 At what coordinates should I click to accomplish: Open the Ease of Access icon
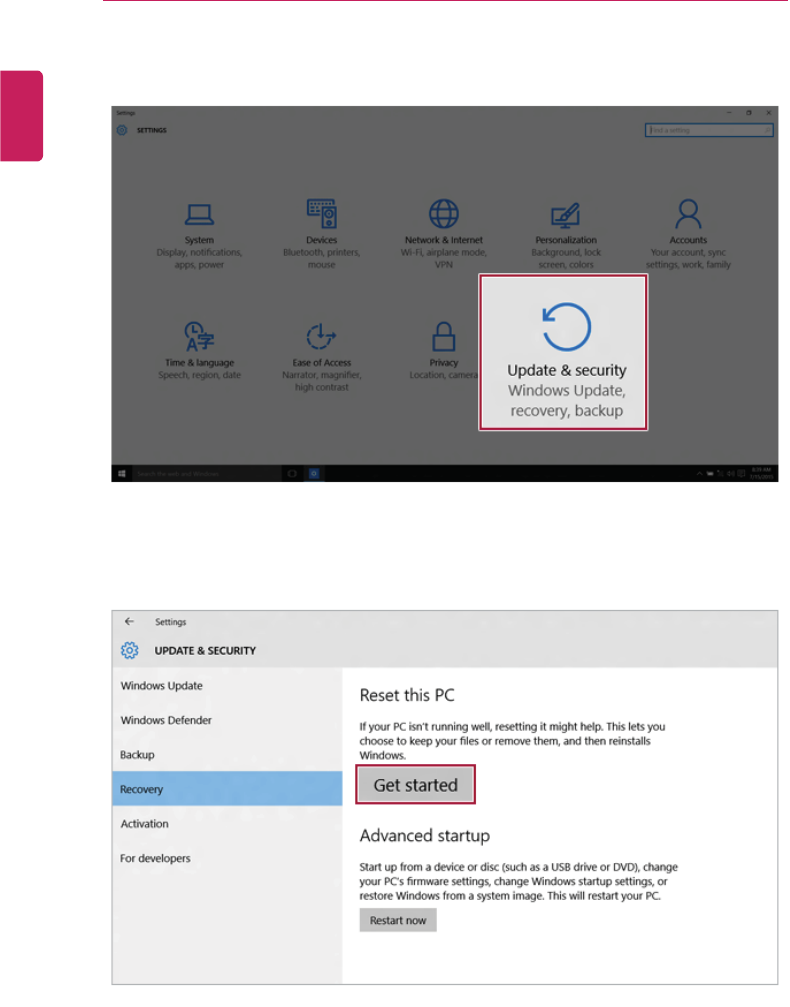point(321,337)
